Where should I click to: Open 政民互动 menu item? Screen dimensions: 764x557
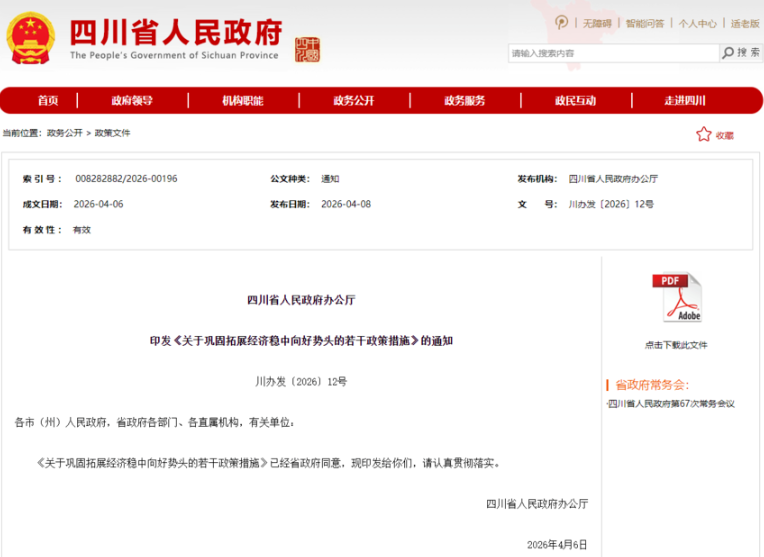pyautogui.click(x=575, y=101)
